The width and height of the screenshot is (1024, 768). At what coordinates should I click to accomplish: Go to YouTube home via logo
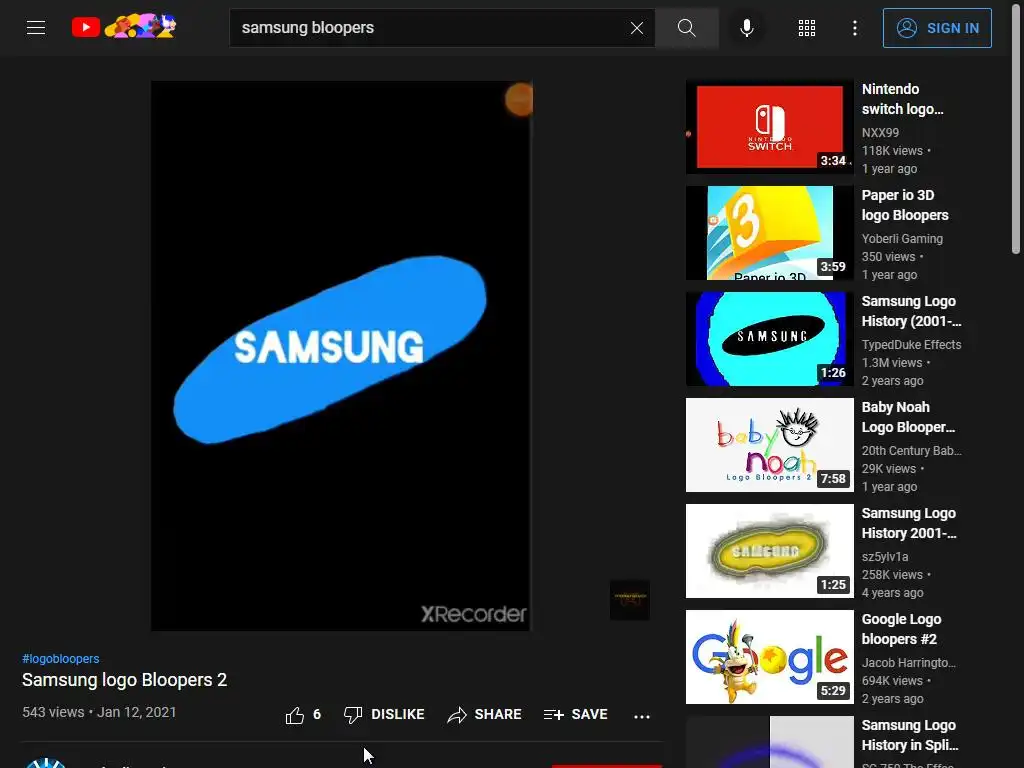pyautogui.click(x=124, y=27)
